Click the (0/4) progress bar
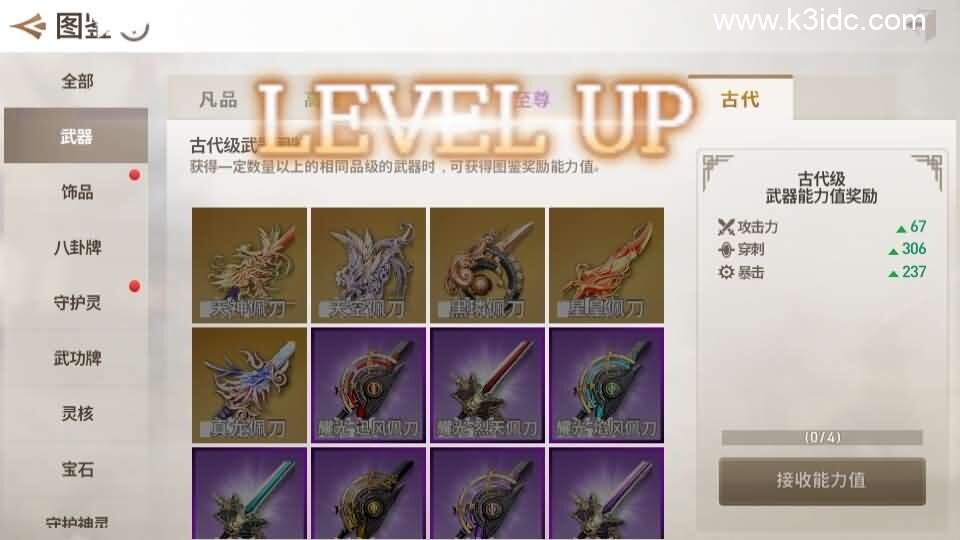 coord(822,437)
